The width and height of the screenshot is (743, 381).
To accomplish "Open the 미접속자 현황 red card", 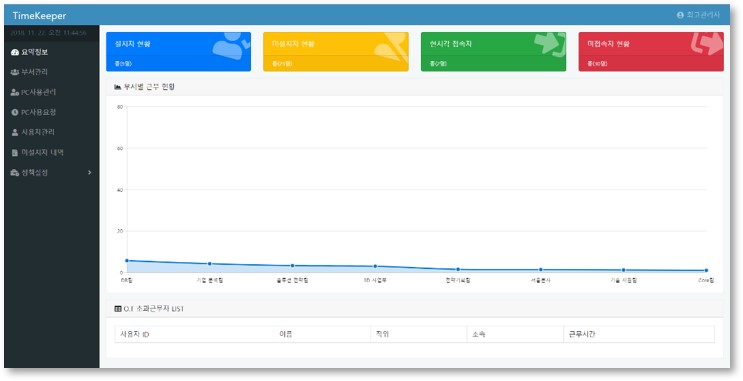I will click(651, 52).
